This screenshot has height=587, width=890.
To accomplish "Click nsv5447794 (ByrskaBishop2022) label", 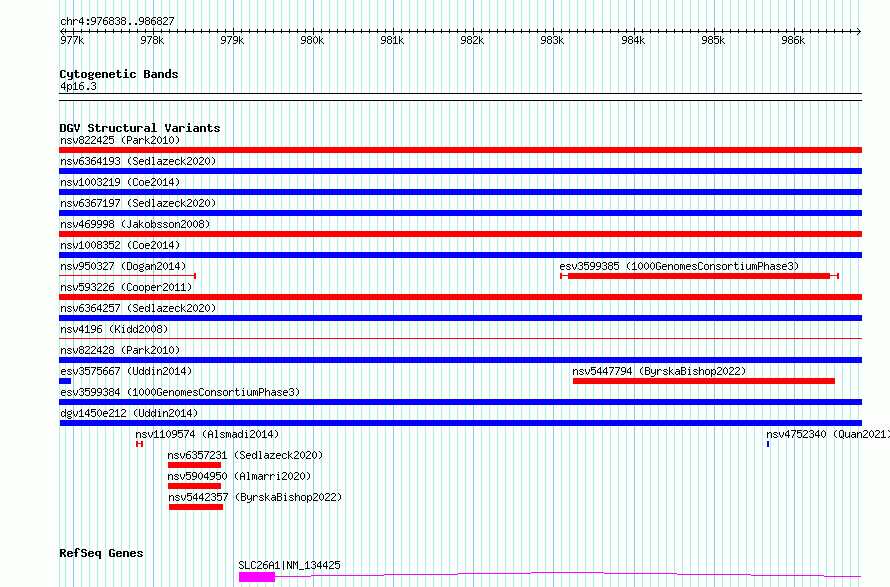I will click(659, 371).
